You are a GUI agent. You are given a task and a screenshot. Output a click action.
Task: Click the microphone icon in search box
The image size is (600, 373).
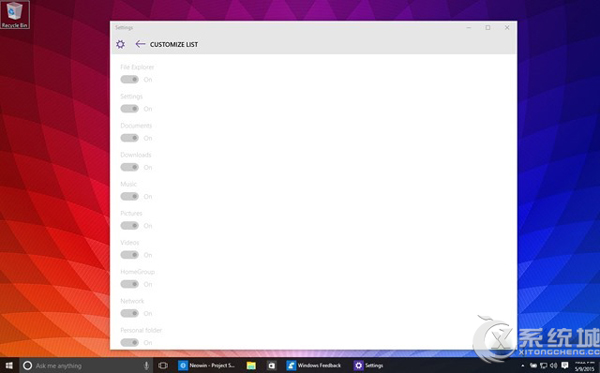tap(146, 365)
